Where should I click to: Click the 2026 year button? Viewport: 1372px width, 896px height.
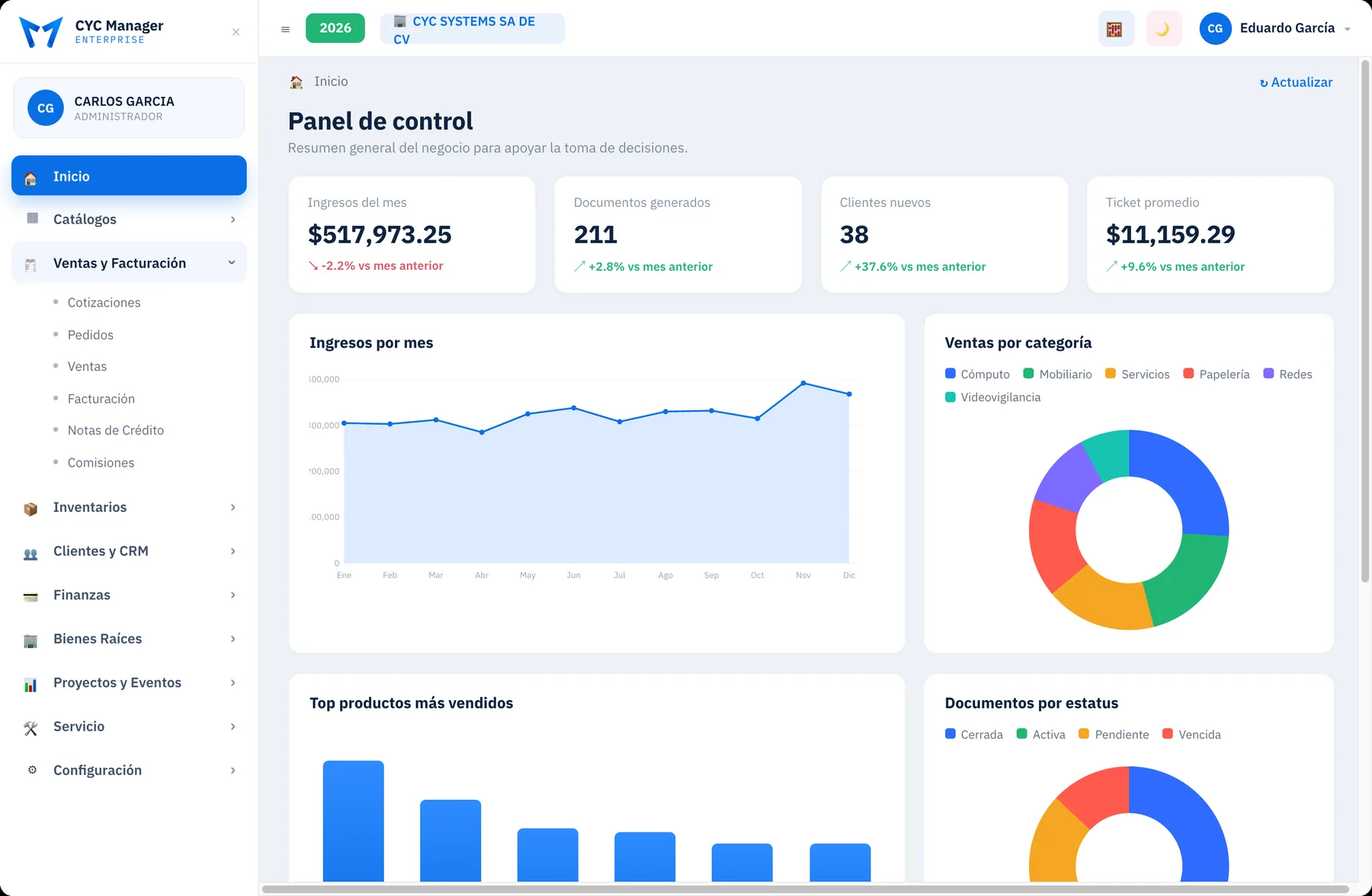(x=335, y=28)
